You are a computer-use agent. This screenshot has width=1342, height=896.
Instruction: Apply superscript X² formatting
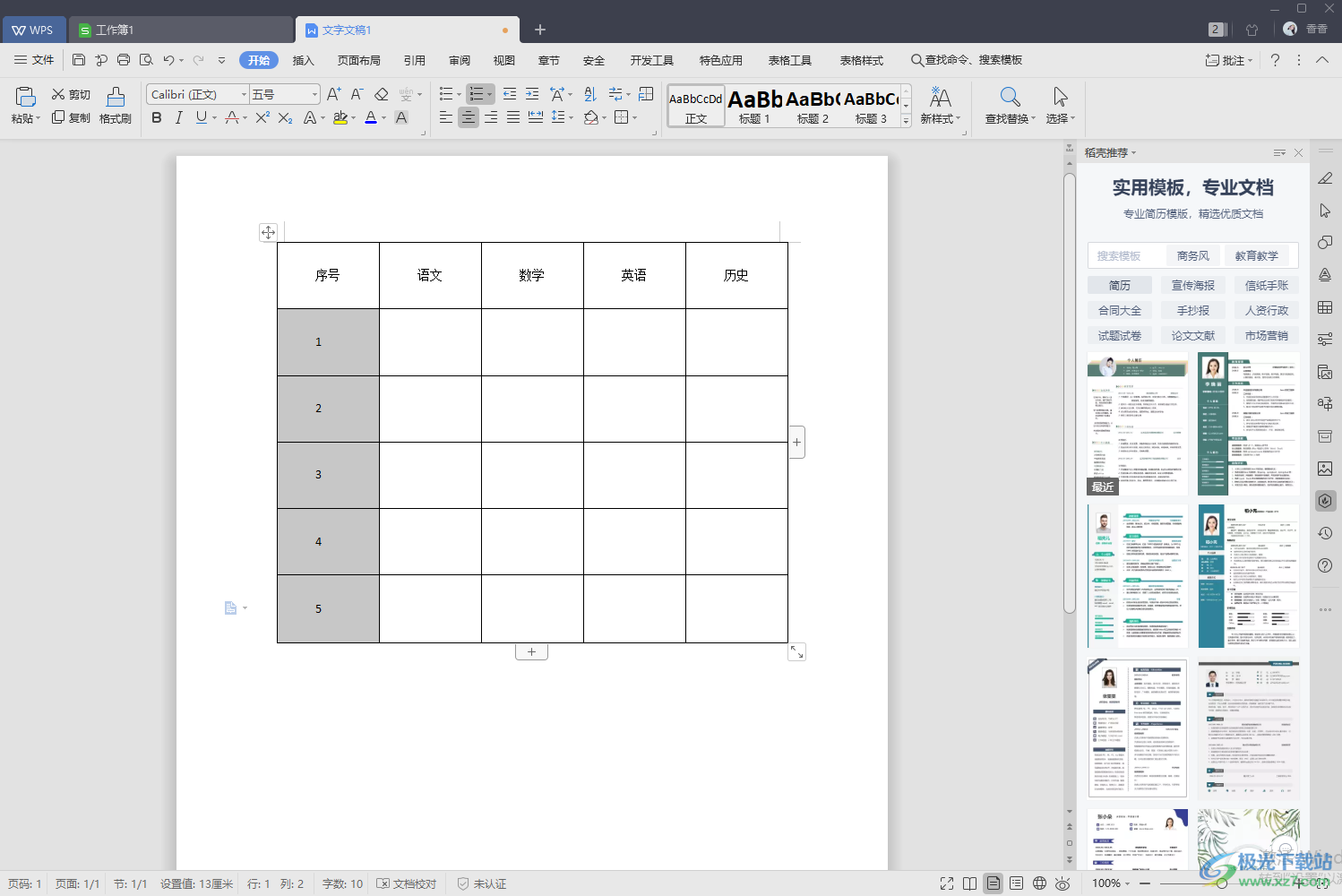point(262,117)
